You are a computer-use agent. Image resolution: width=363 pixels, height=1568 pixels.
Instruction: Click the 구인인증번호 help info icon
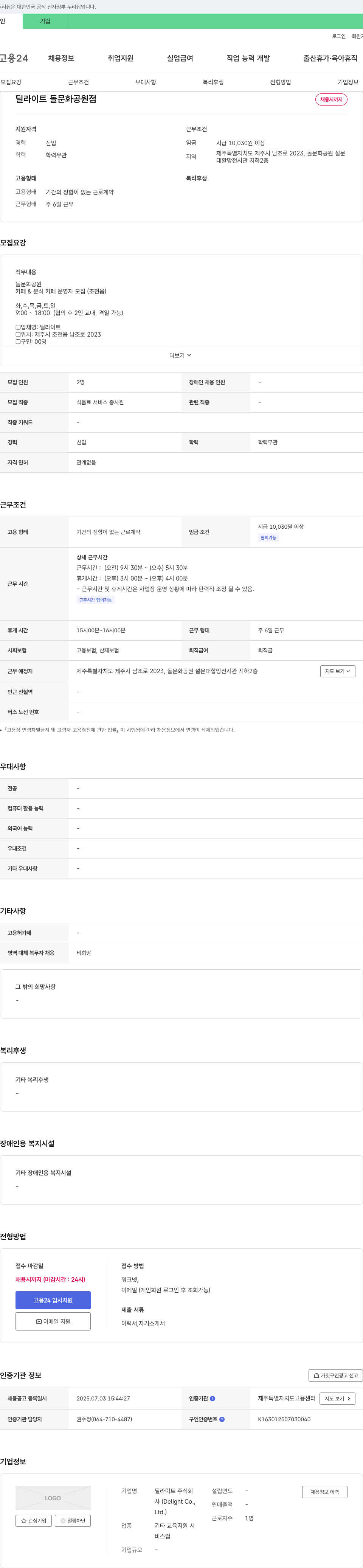[222, 1419]
